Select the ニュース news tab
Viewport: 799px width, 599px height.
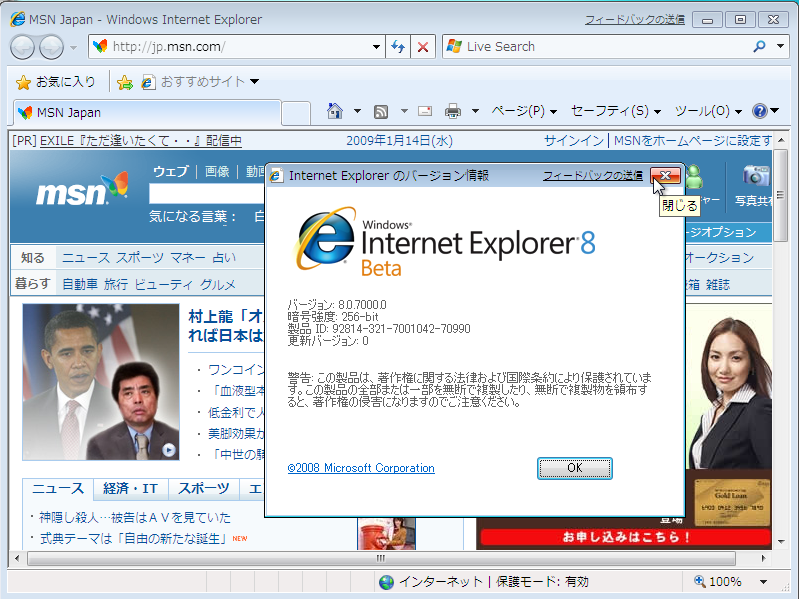tap(58, 488)
